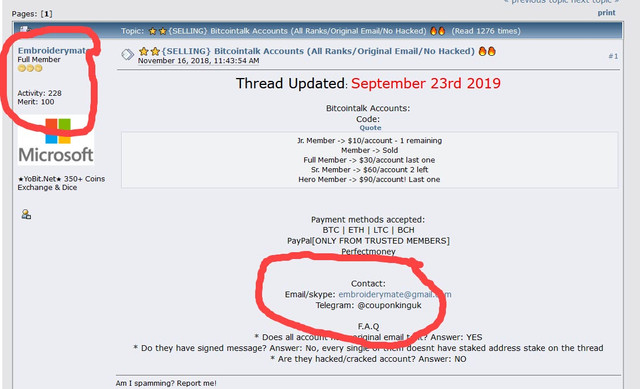Click the embroiderymate@gmail.com email link

coord(395,294)
